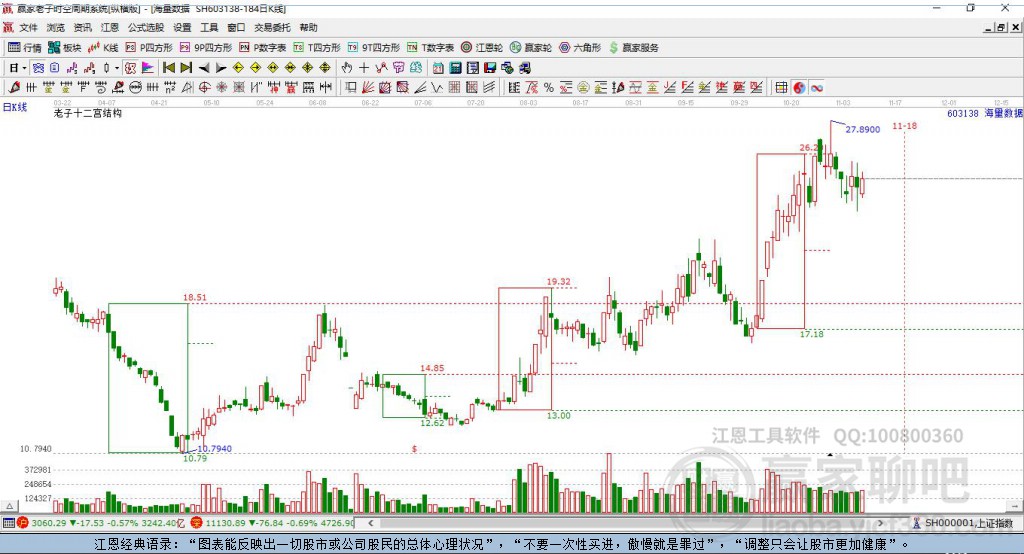Click the 深 index icon in status bar
1024x554 pixels.
(197, 523)
